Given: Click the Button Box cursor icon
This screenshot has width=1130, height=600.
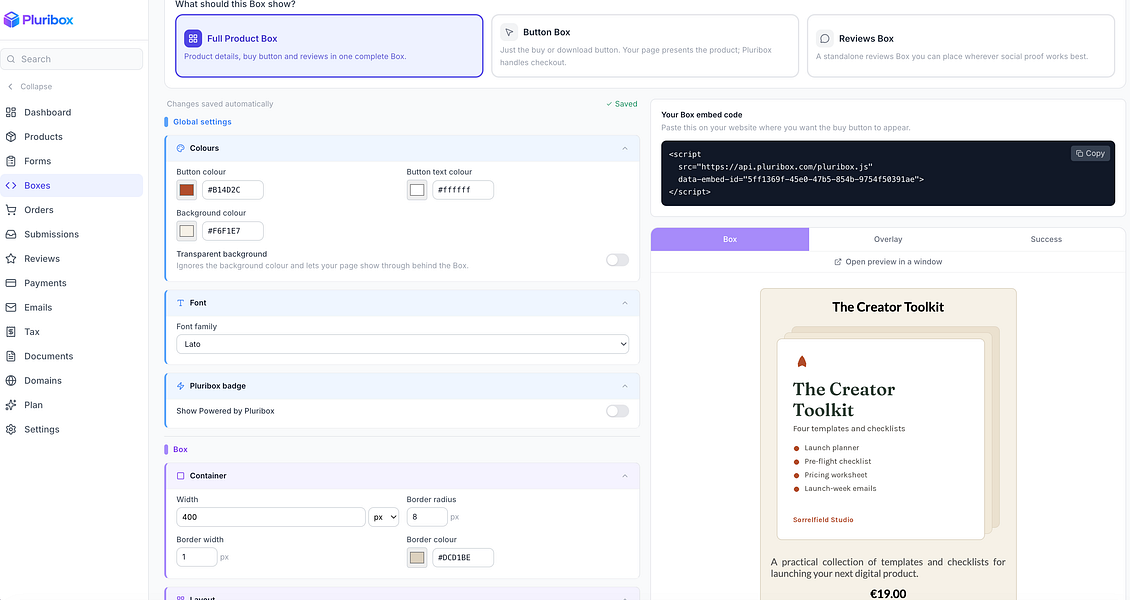Looking at the screenshot, I should [509, 32].
